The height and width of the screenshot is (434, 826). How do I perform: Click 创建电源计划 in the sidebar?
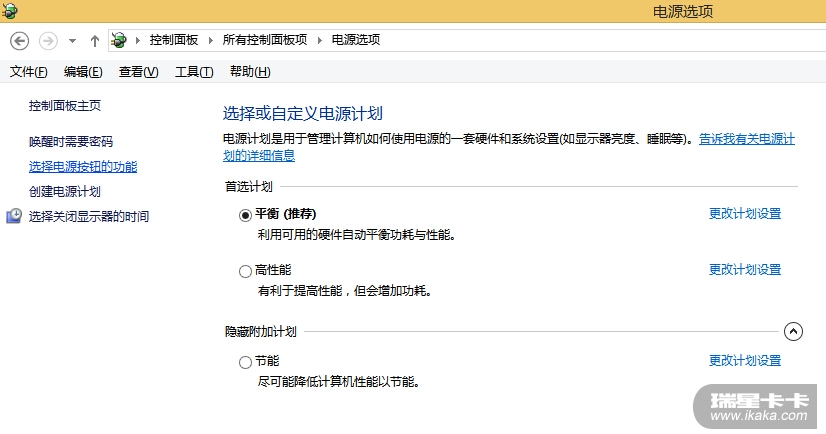pyautogui.click(x=65, y=191)
